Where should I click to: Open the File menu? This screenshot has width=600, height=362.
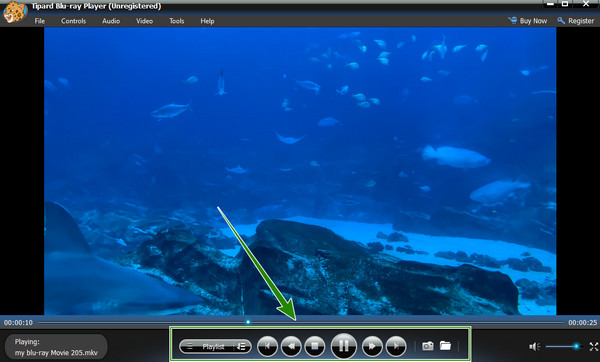point(40,21)
